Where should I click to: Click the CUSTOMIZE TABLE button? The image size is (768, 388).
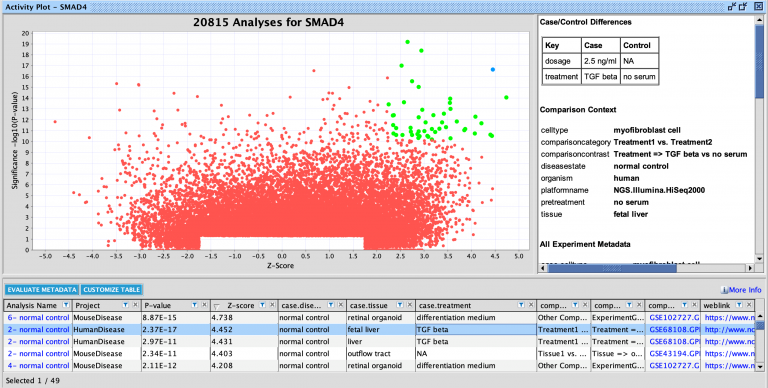tap(112, 290)
